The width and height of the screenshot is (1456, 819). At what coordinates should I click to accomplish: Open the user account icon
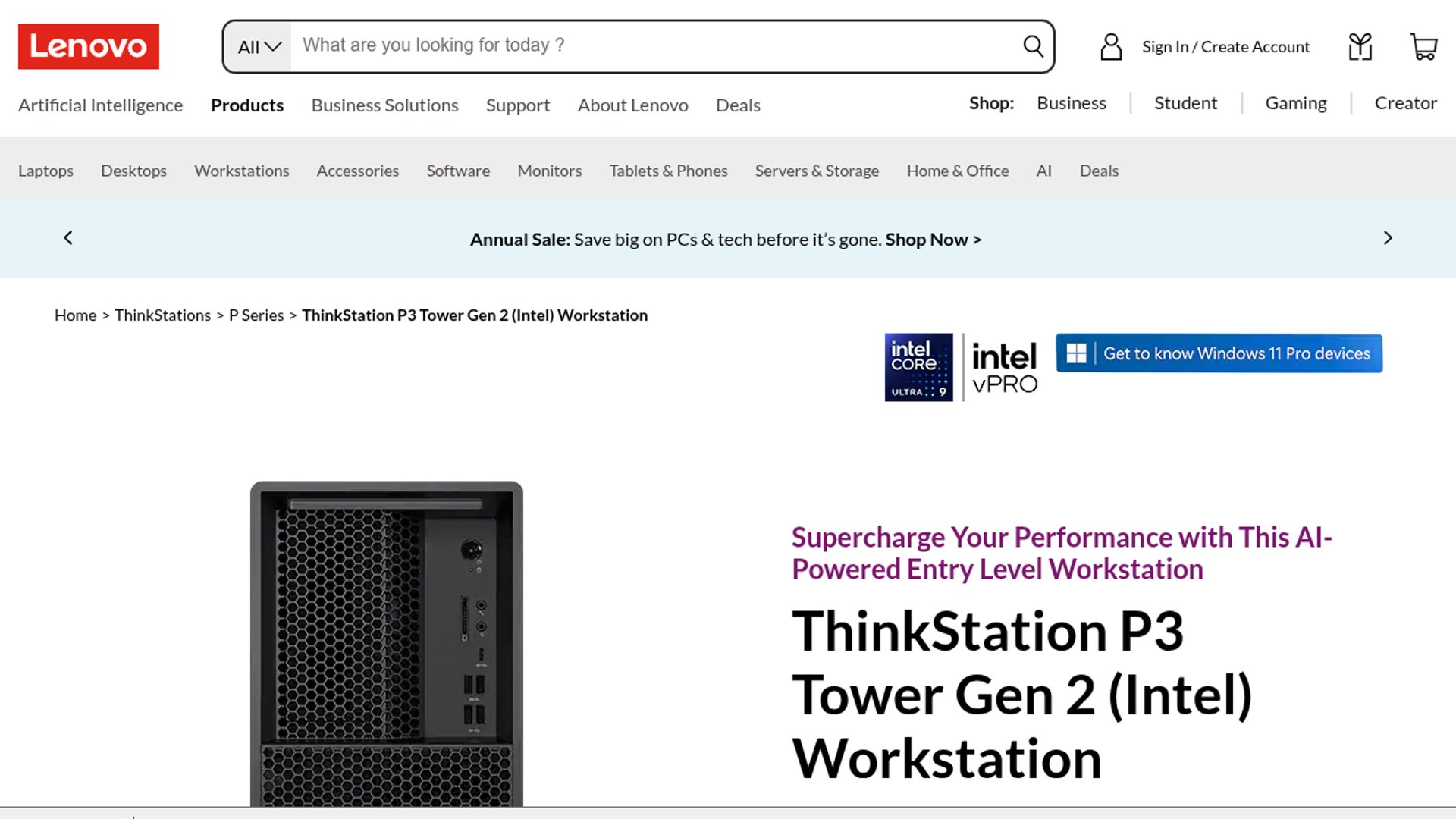click(1111, 46)
